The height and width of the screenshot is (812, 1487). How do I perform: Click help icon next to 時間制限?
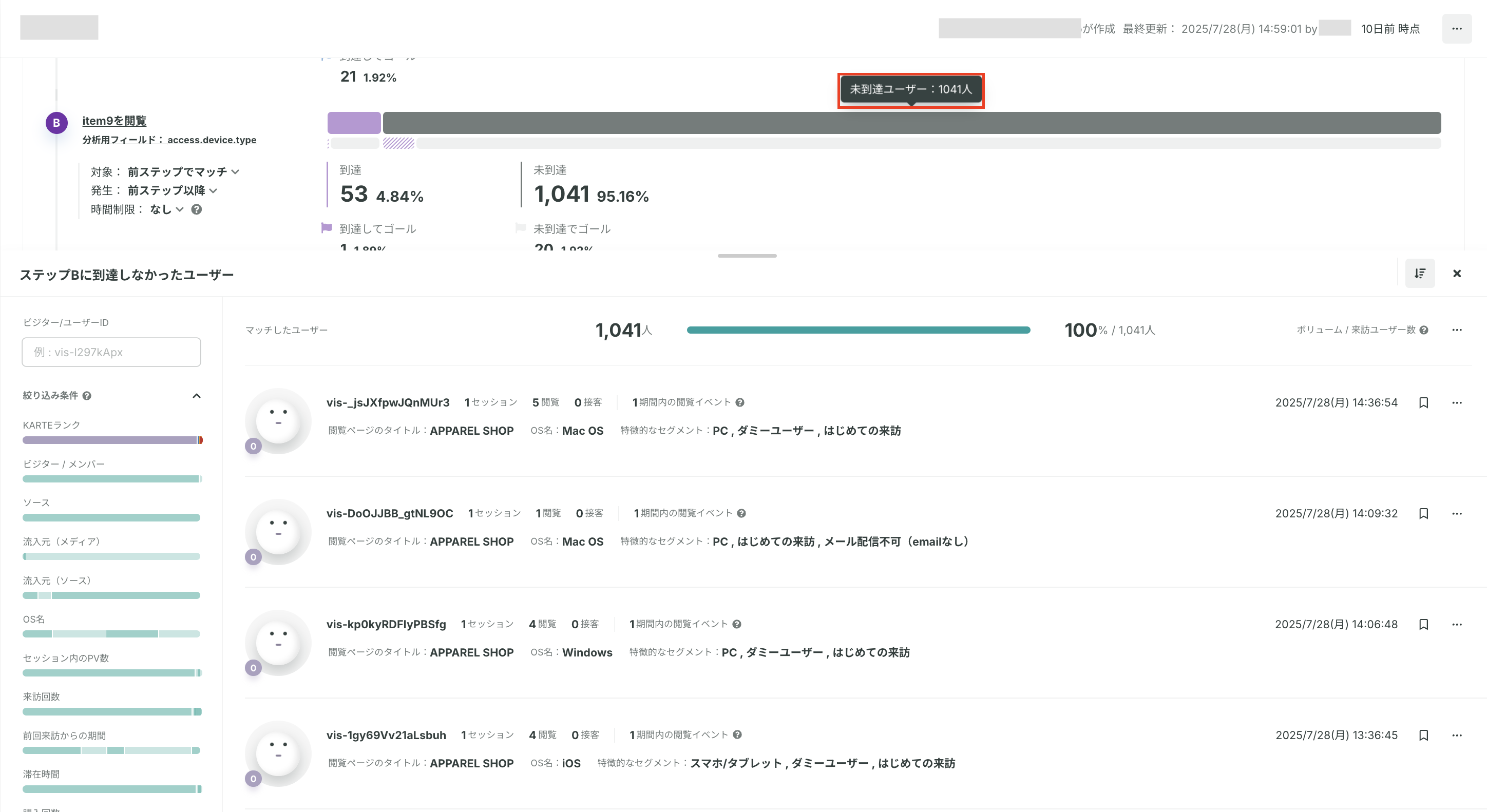point(196,209)
